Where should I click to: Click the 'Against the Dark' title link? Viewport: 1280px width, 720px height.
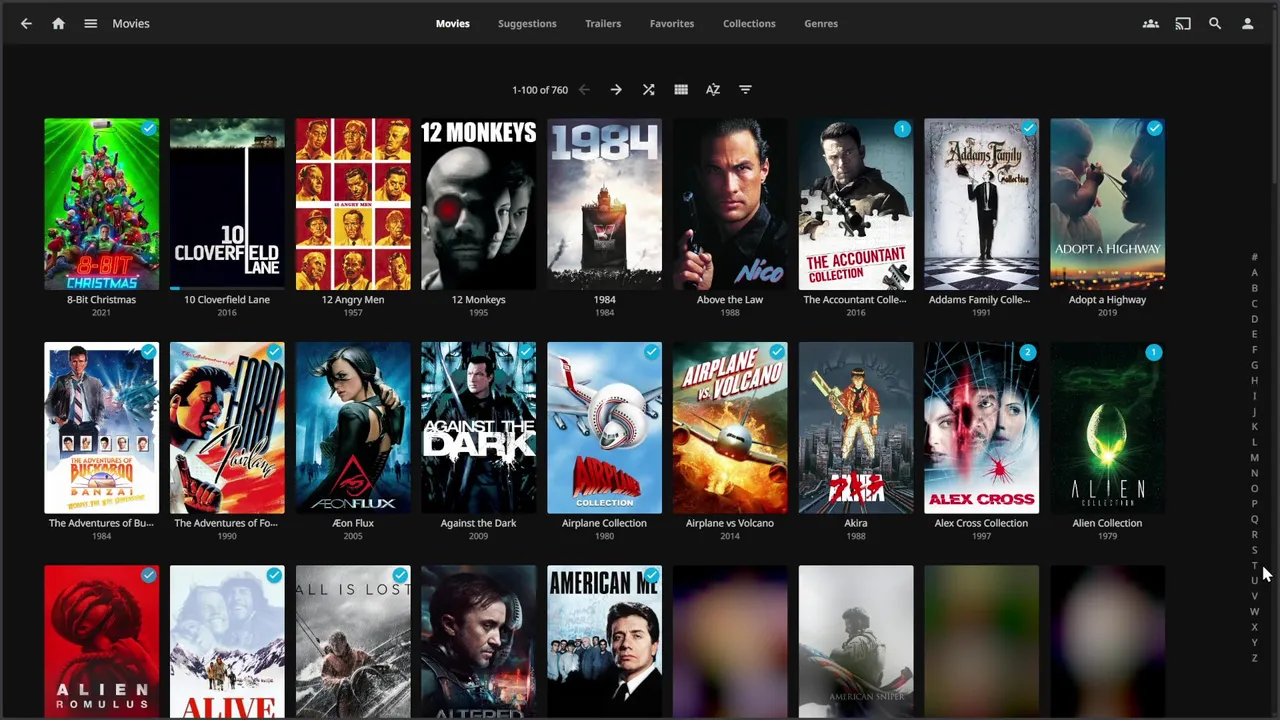[478, 523]
